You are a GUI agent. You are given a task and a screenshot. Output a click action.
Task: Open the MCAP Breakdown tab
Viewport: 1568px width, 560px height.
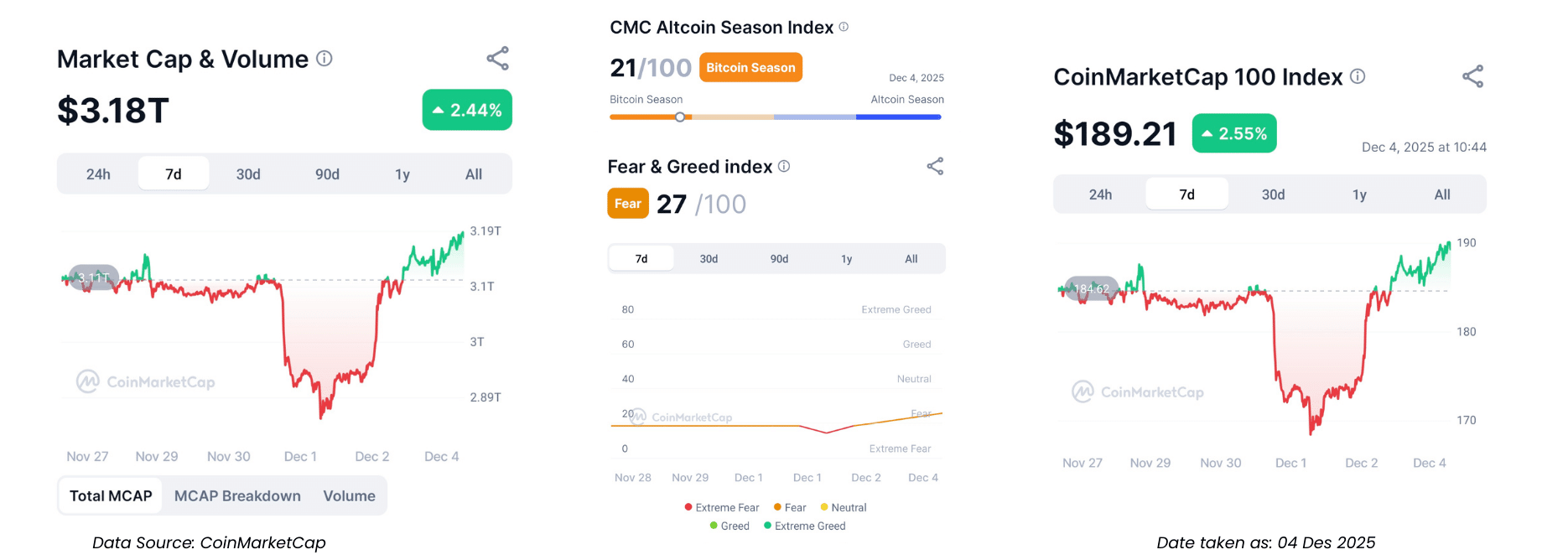(237, 495)
